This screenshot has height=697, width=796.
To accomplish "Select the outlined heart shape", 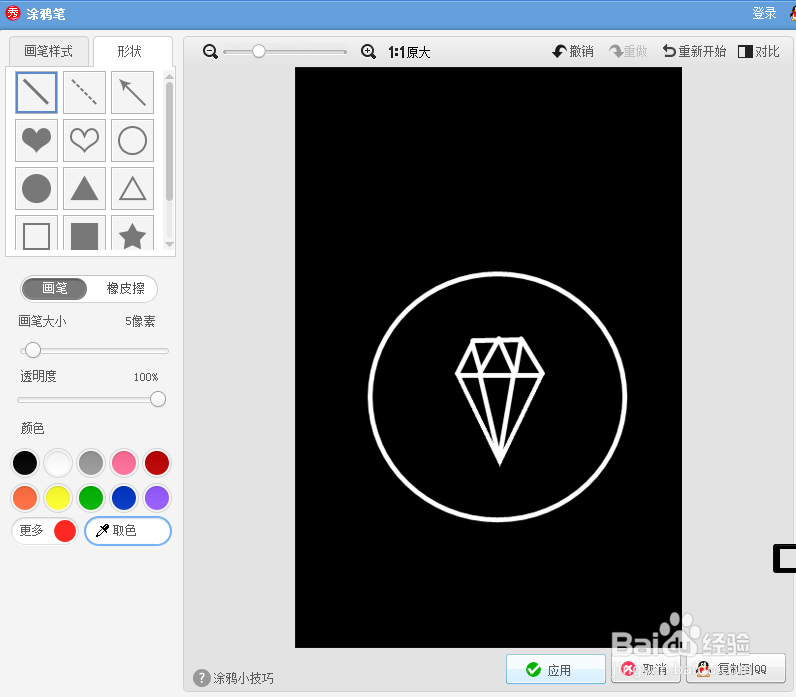I will 84,140.
